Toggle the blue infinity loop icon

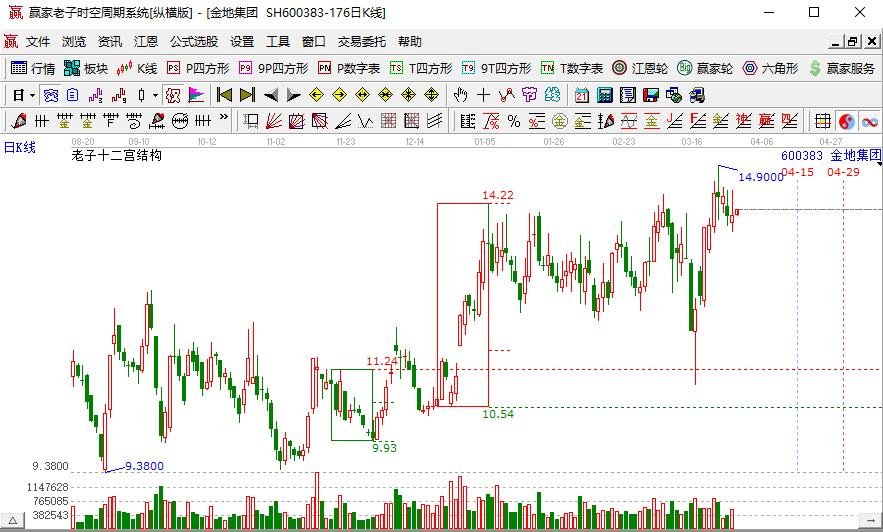click(x=870, y=120)
